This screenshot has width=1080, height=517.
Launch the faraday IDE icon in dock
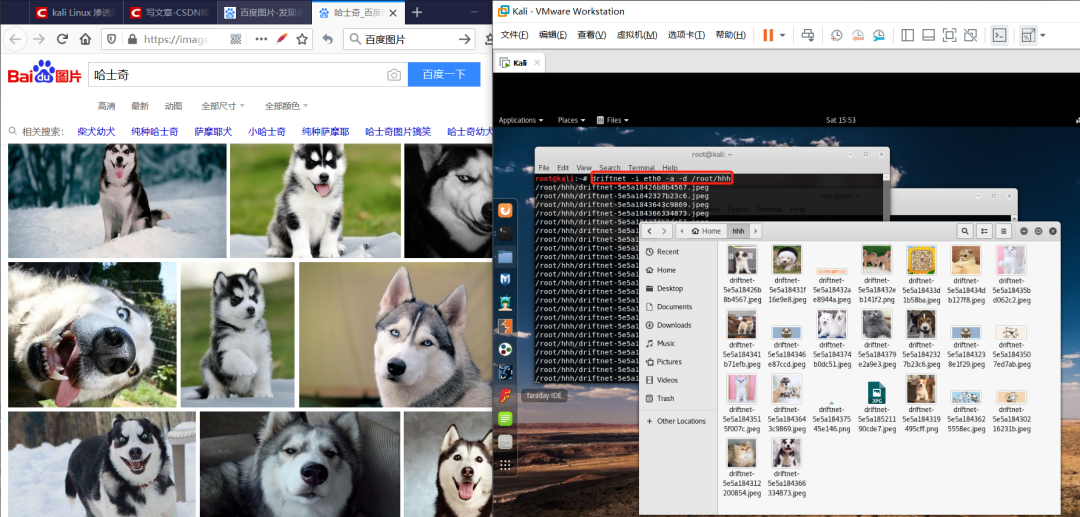click(505, 395)
